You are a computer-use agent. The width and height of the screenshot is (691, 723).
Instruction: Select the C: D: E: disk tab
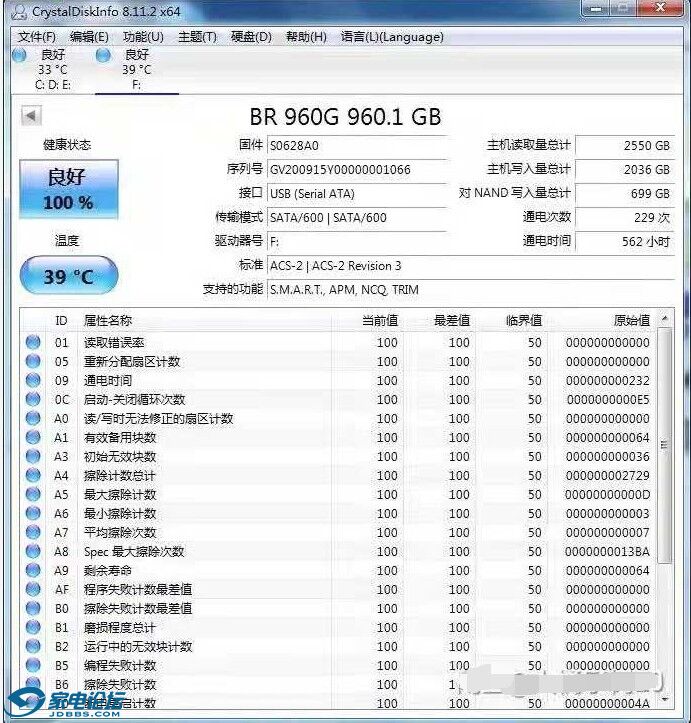coord(53,69)
